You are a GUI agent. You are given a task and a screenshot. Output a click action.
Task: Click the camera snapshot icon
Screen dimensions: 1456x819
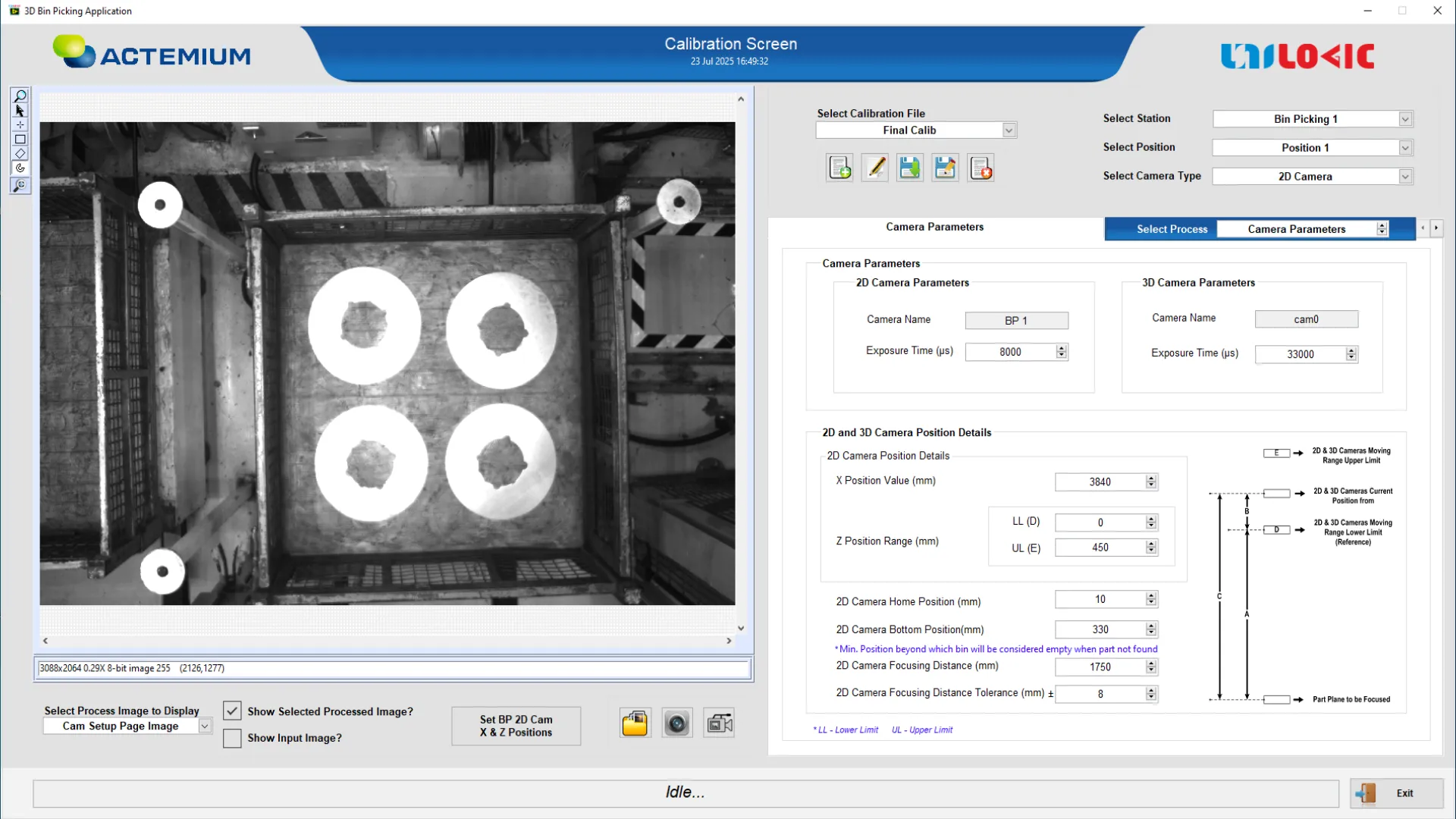[676, 724]
